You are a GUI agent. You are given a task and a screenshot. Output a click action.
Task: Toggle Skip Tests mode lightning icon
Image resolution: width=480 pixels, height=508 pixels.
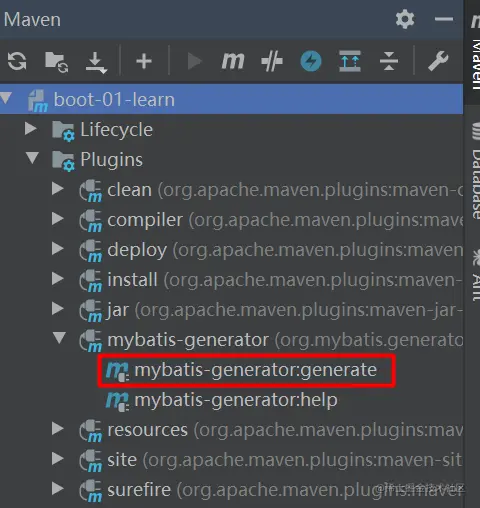point(311,61)
